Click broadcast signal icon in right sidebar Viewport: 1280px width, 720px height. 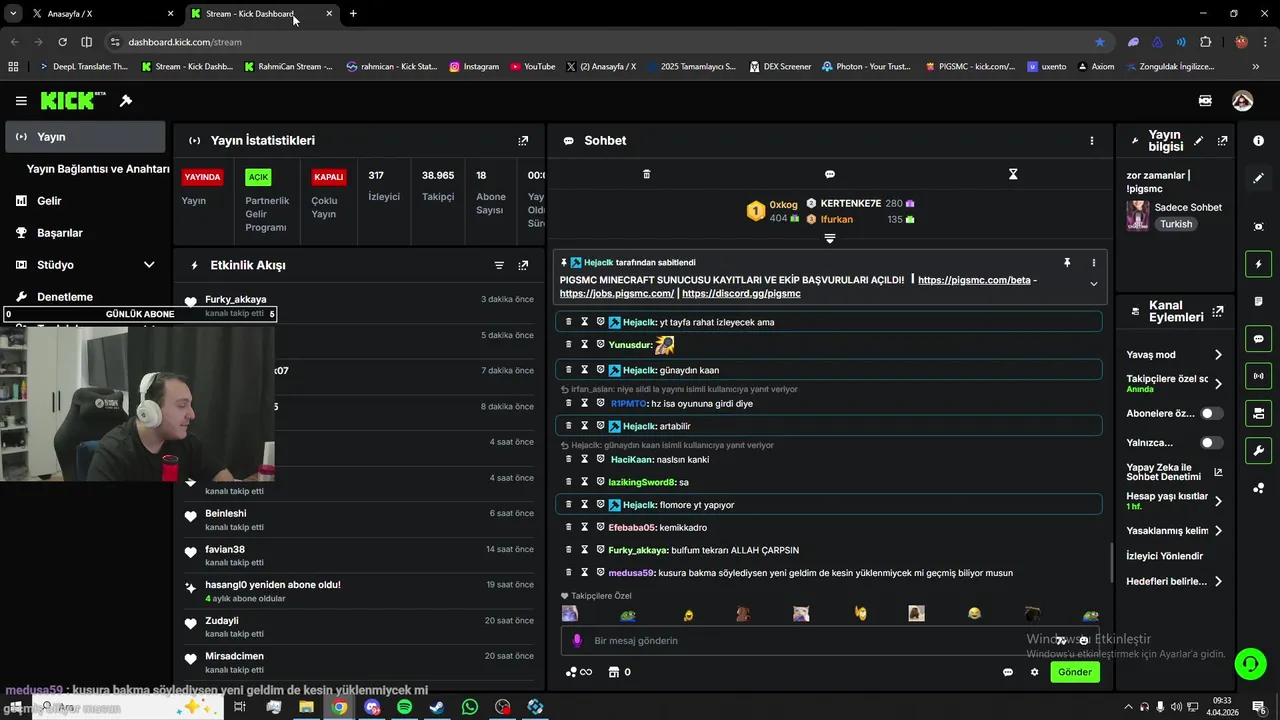click(x=1258, y=376)
